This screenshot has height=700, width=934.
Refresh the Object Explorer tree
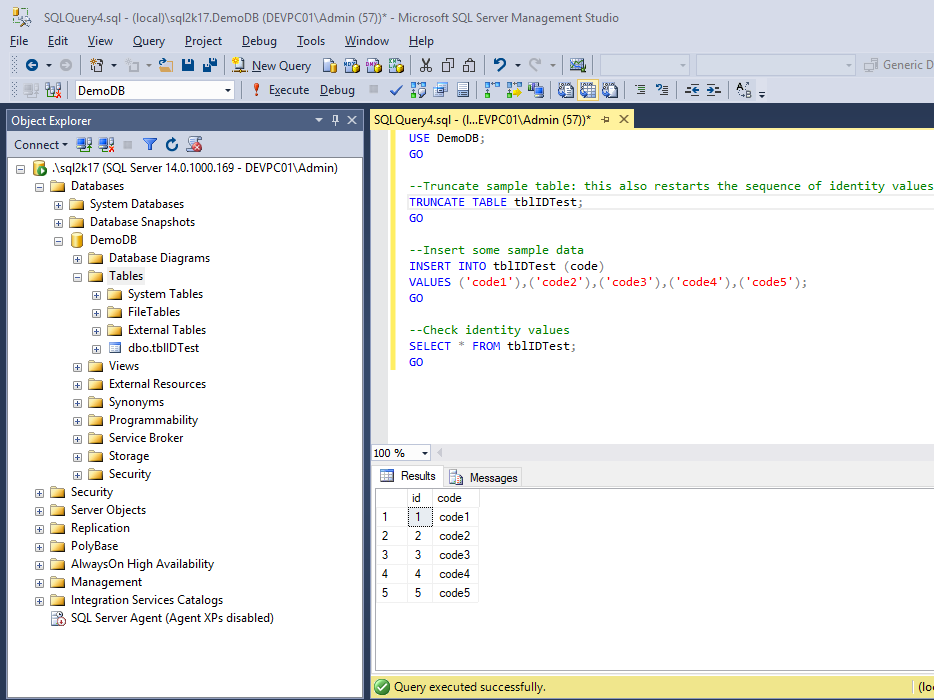tap(172, 145)
